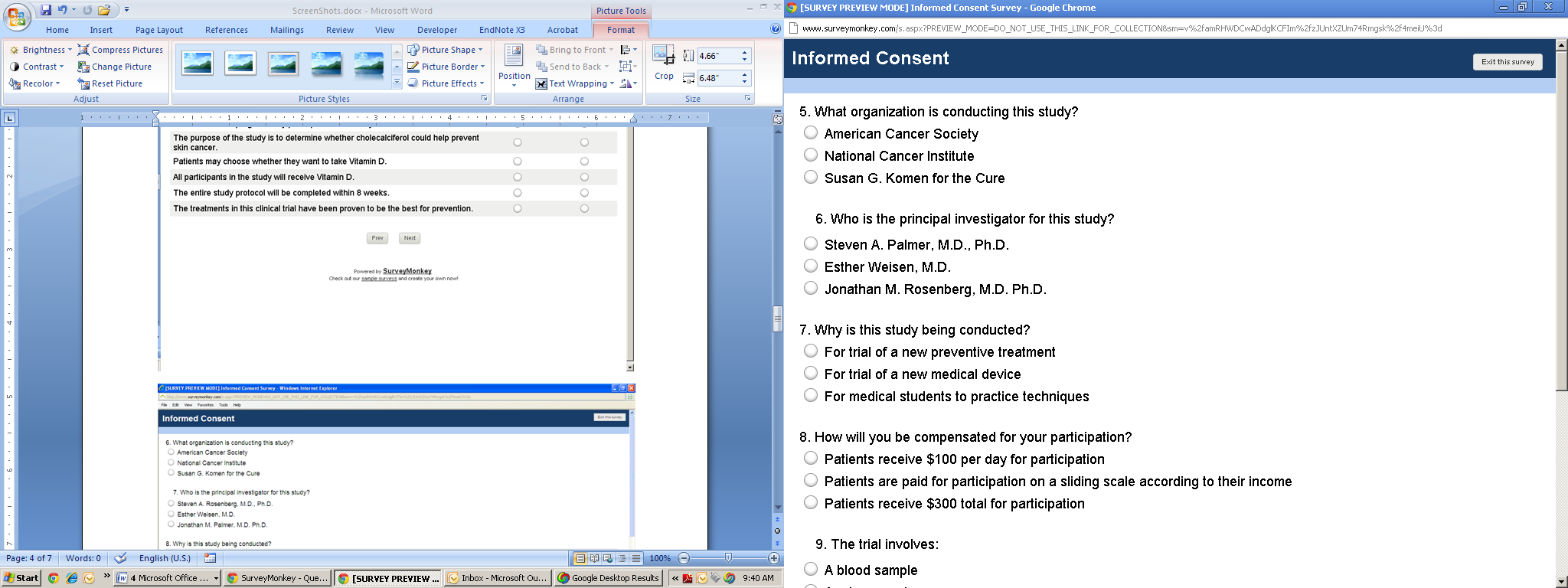Click the ruler tab selector box
Viewport: 1568px width, 588px height.
click(x=9, y=118)
